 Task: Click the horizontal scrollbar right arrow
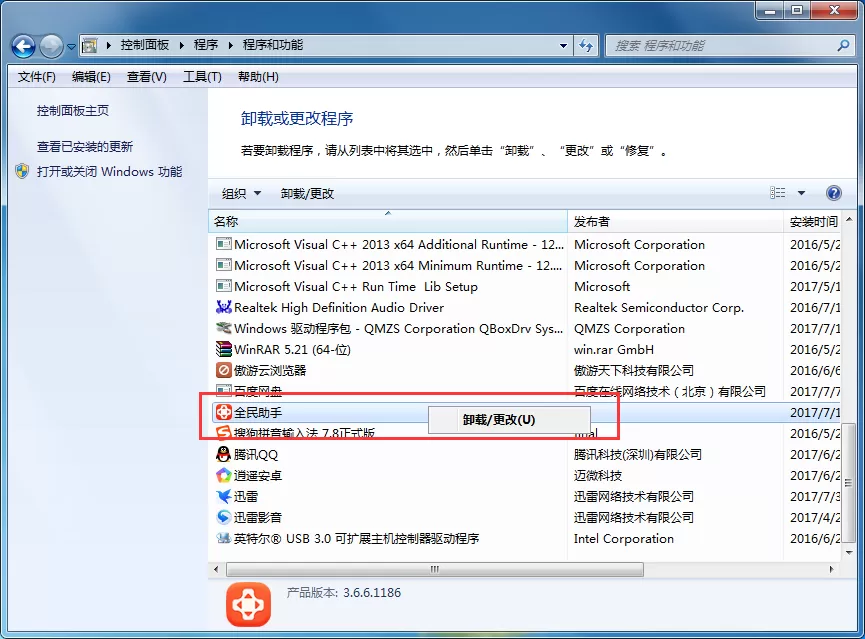click(x=831, y=569)
